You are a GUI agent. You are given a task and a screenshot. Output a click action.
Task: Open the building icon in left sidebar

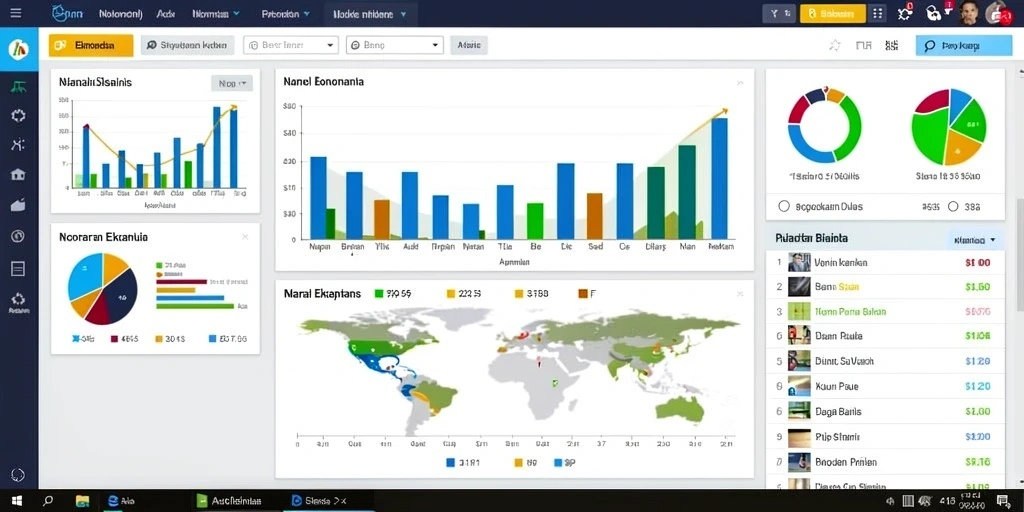[18, 174]
